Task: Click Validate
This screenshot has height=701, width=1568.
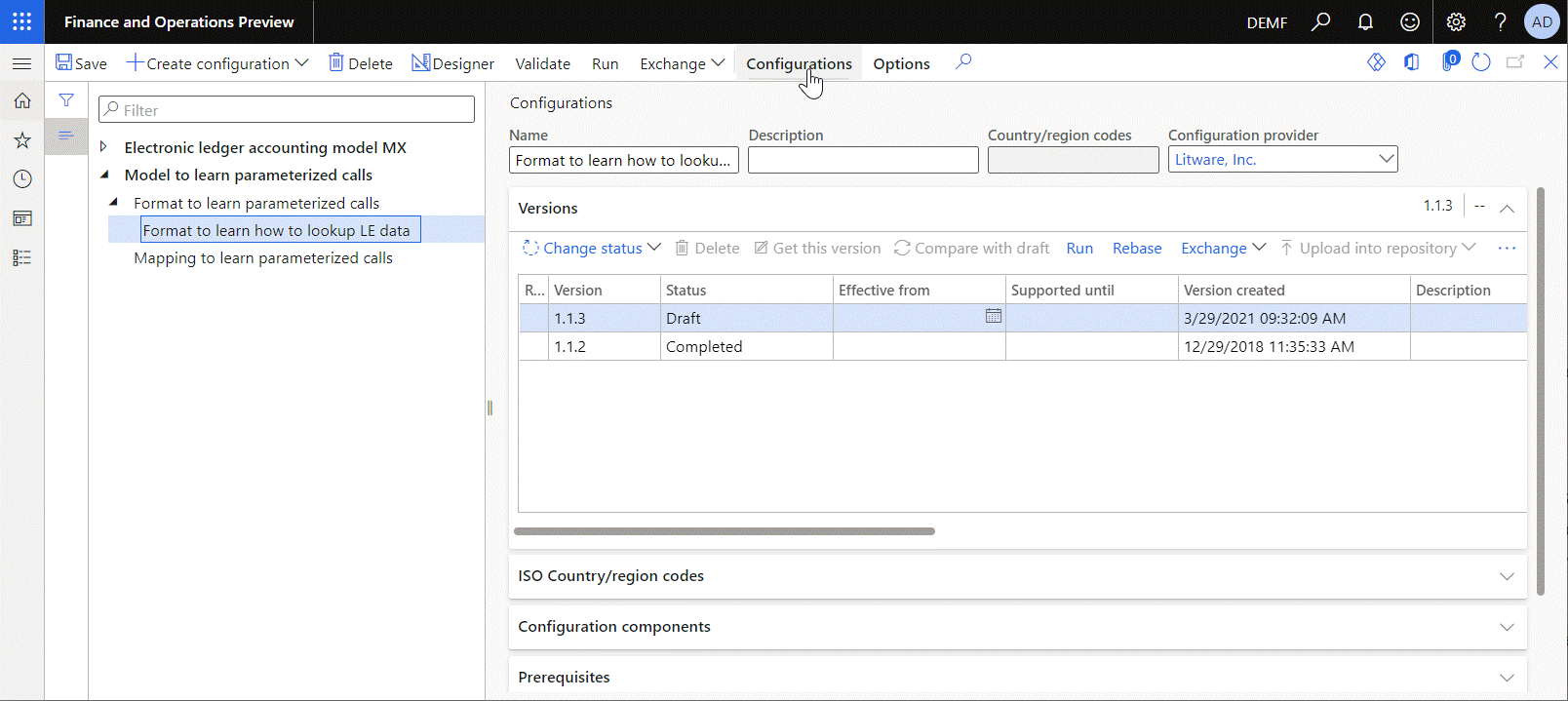Action: tap(542, 63)
